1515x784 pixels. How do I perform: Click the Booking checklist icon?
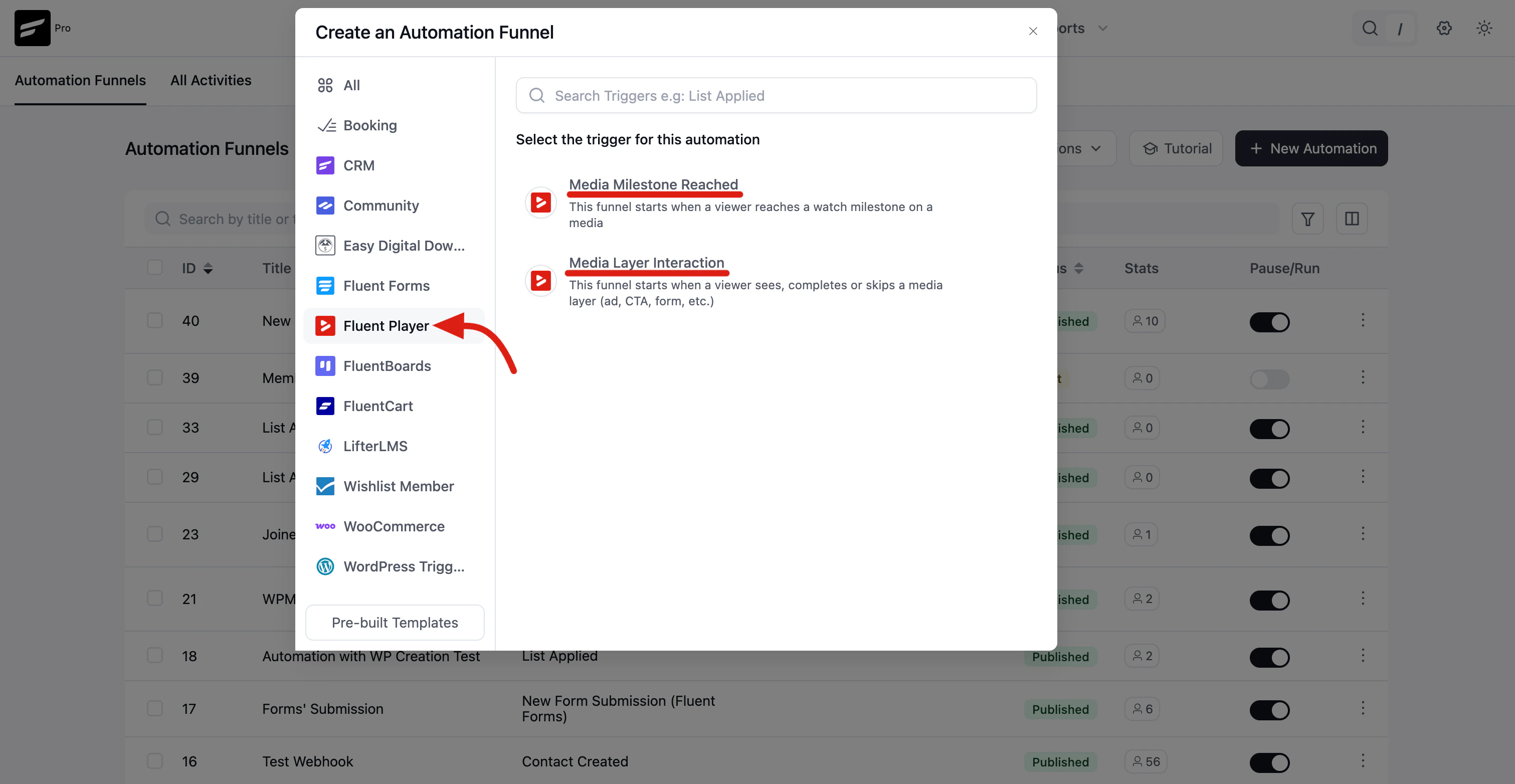pyautogui.click(x=326, y=125)
